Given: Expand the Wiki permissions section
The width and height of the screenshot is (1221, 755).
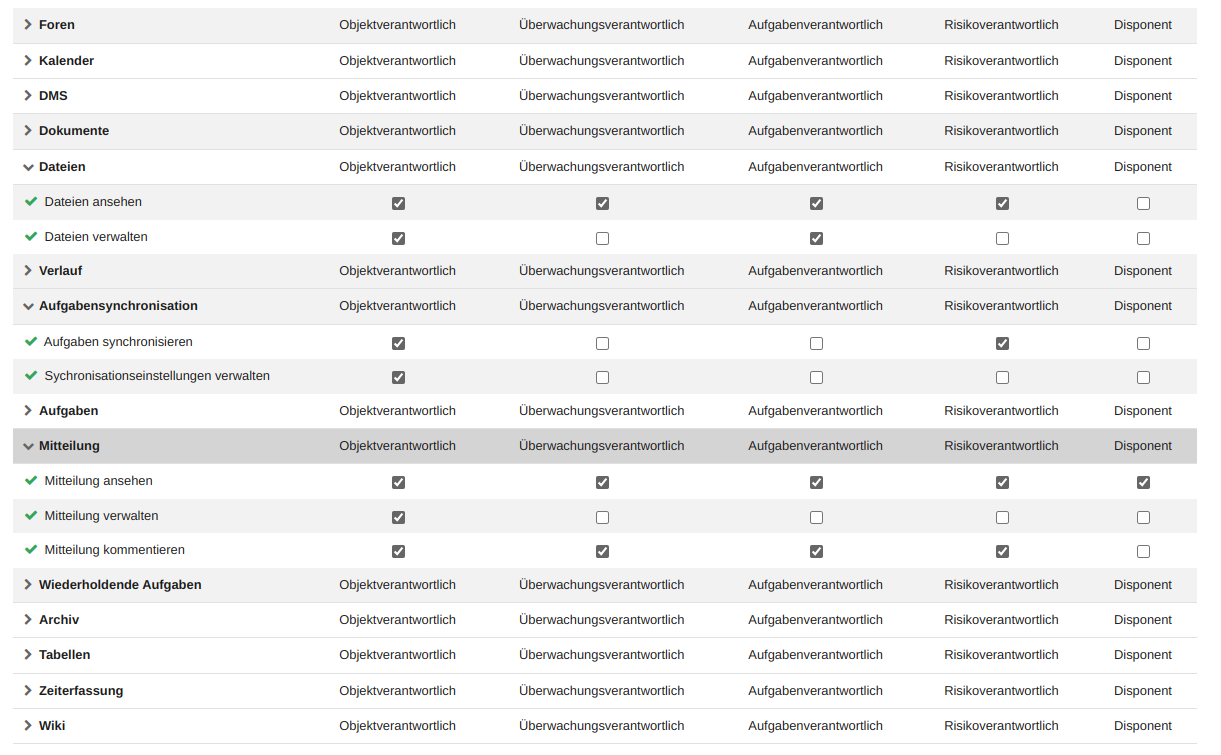Looking at the screenshot, I should (x=28, y=726).
